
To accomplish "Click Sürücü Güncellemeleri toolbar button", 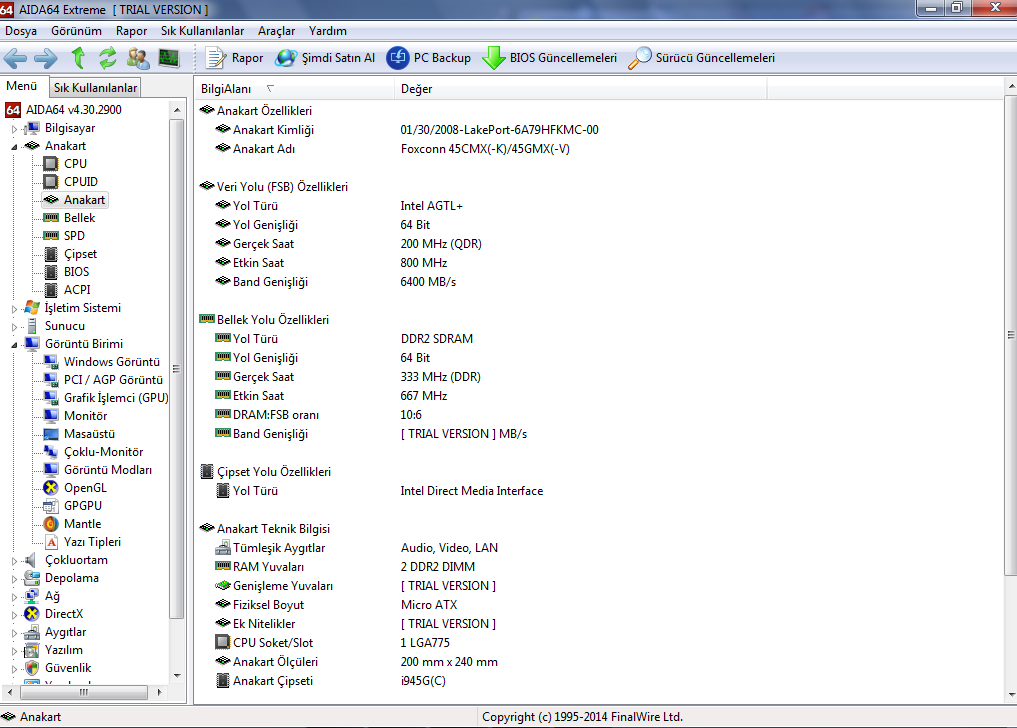I will [x=702, y=58].
